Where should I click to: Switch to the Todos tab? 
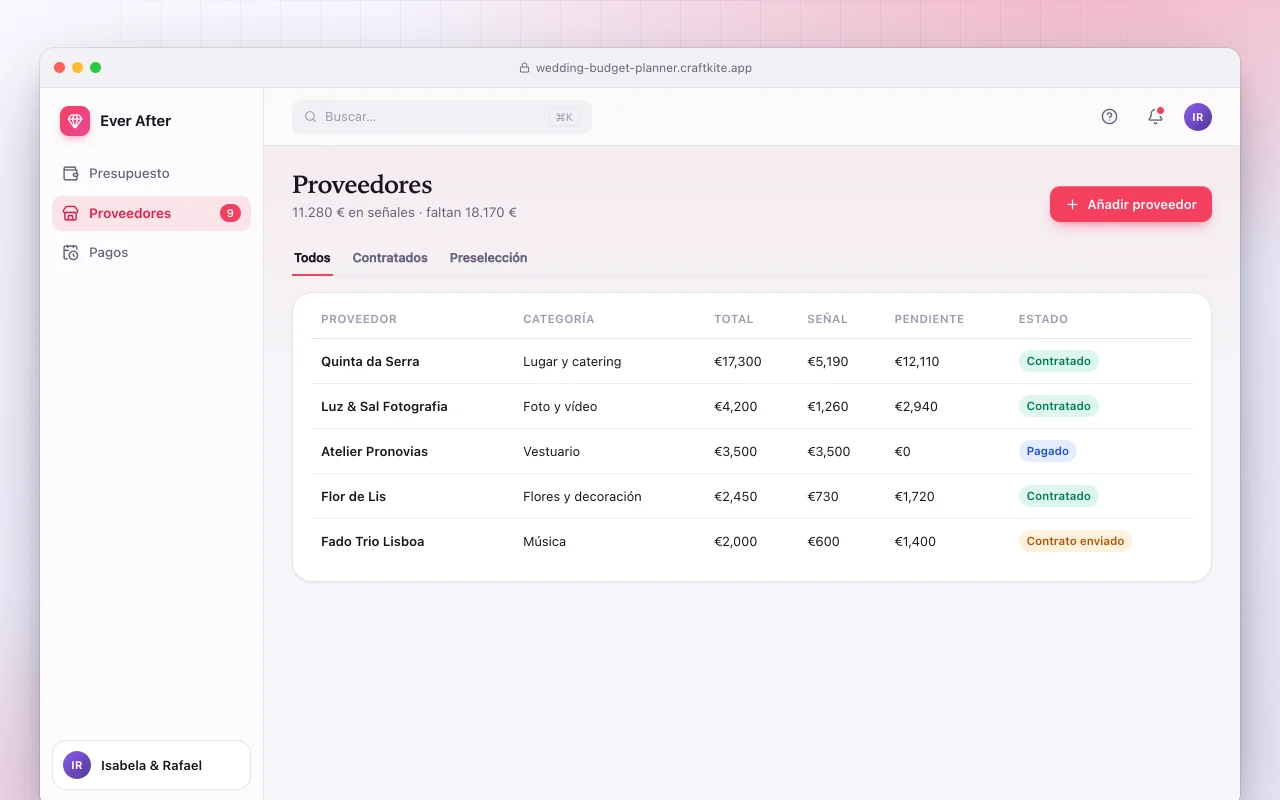(312, 258)
